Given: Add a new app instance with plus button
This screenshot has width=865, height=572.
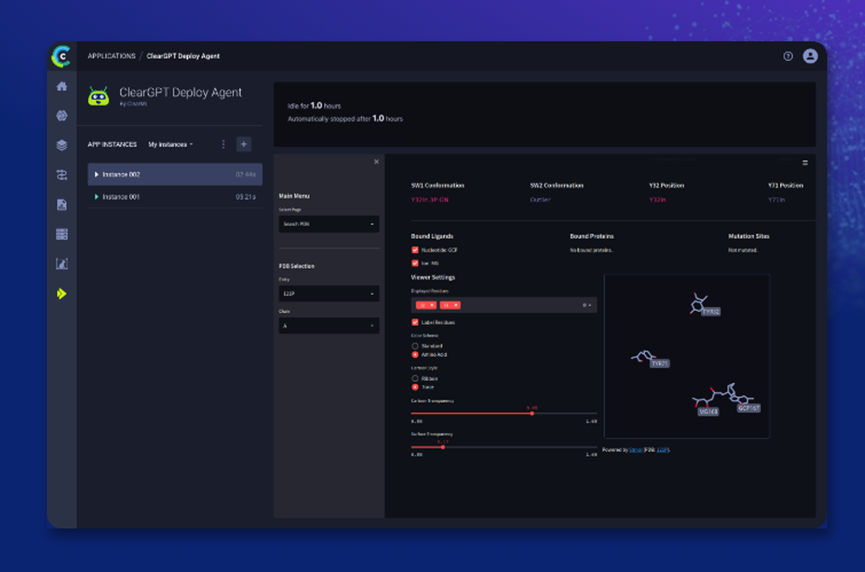Looking at the screenshot, I should 243,144.
